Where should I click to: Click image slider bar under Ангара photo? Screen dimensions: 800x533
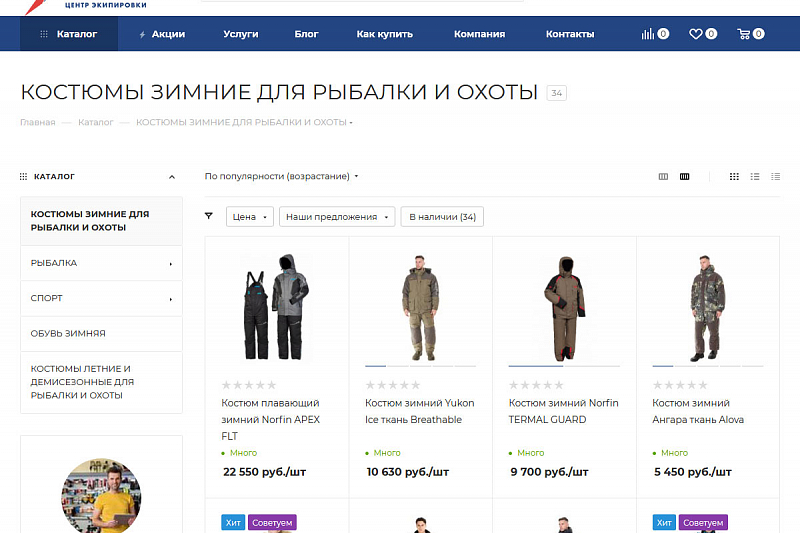pos(708,366)
